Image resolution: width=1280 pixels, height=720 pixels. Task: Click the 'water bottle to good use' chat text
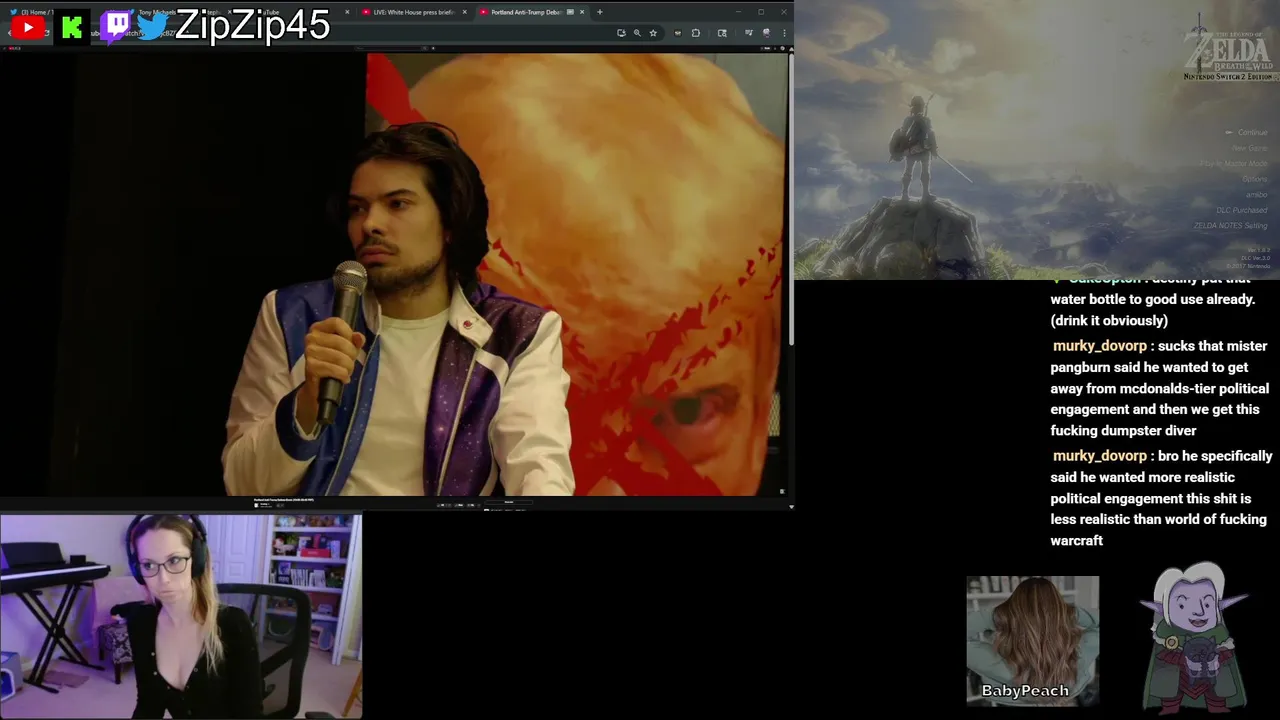1152,299
